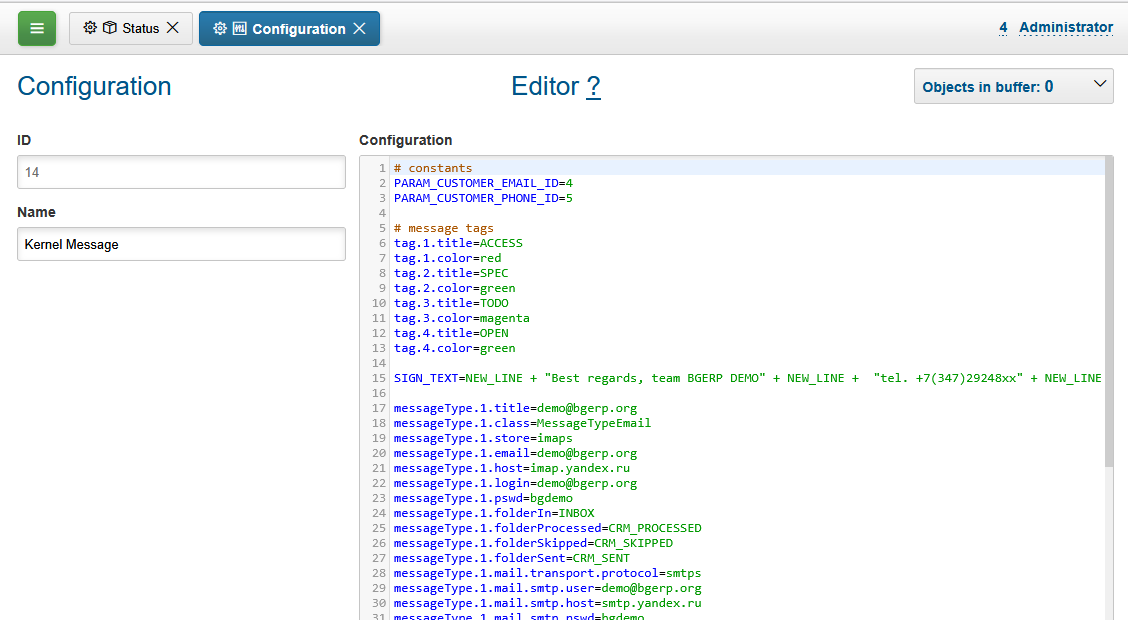Click line number 15 in the editor
Viewport: 1128px width, 620px height.
[x=378, y=378]
